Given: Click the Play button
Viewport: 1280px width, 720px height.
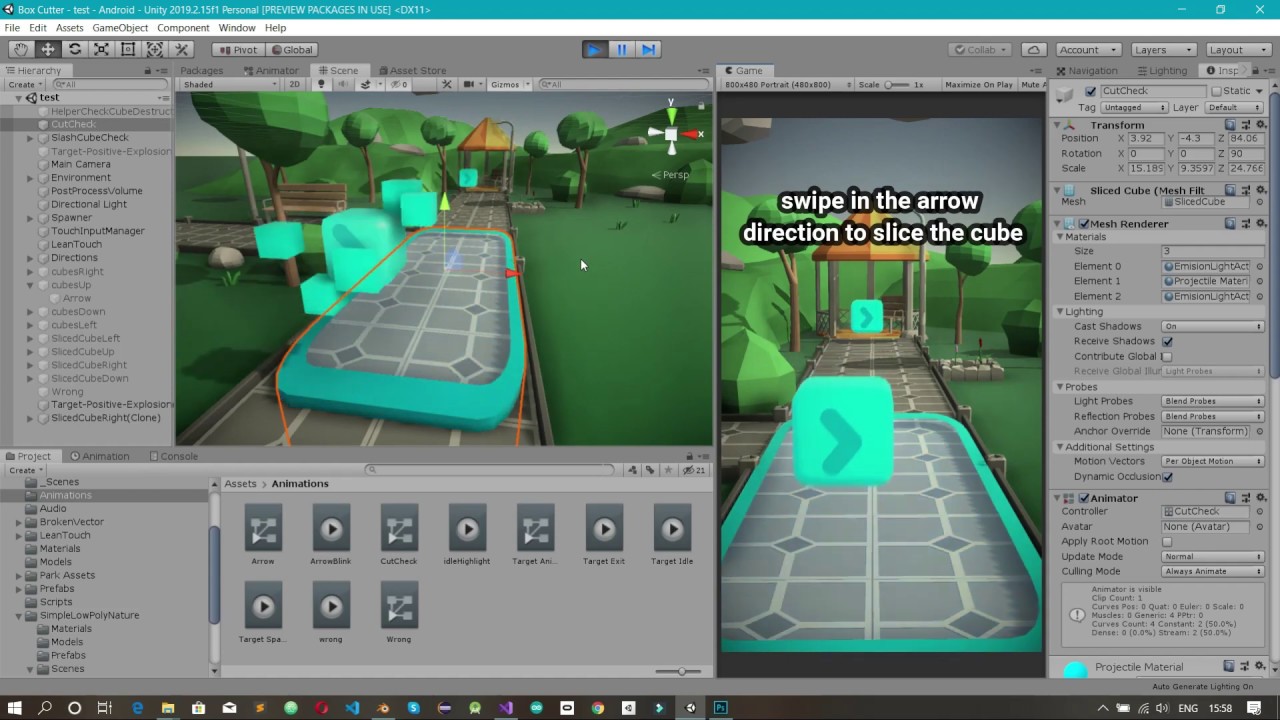Looking at the screenshot, I should 594,49.
